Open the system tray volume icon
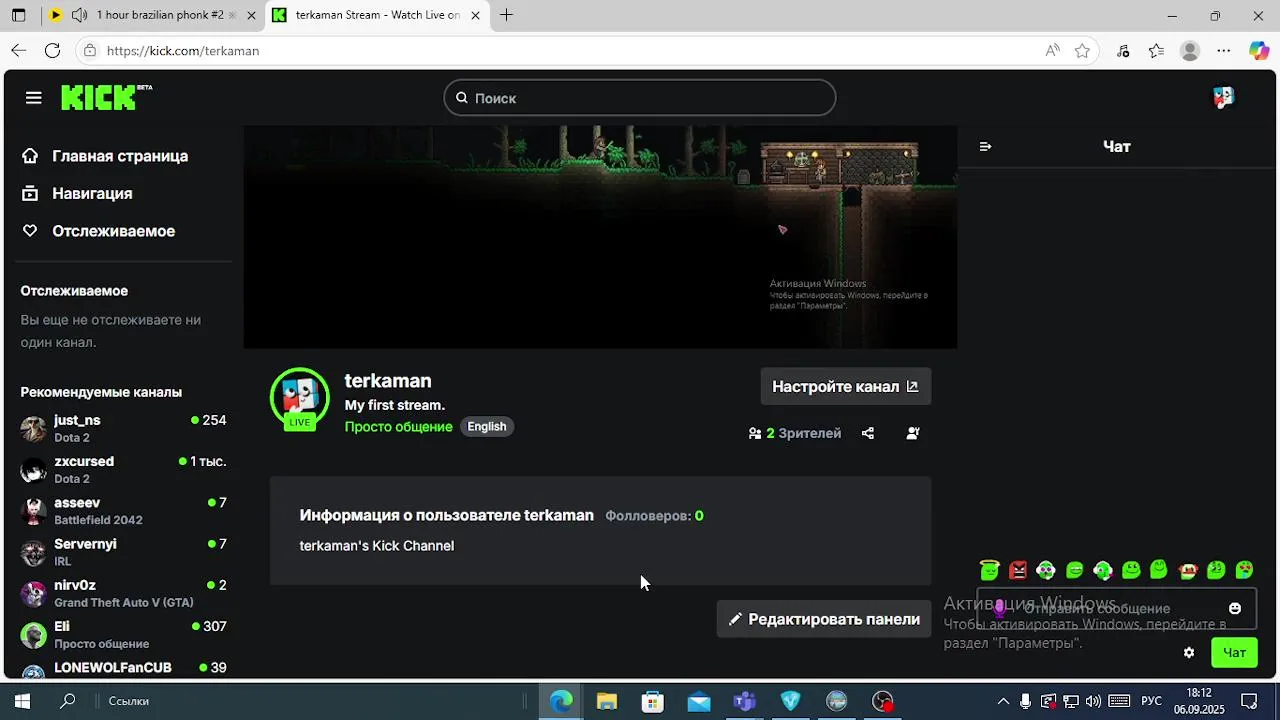The width and height of the screenshot is (1280, 720). (1093, 701)
